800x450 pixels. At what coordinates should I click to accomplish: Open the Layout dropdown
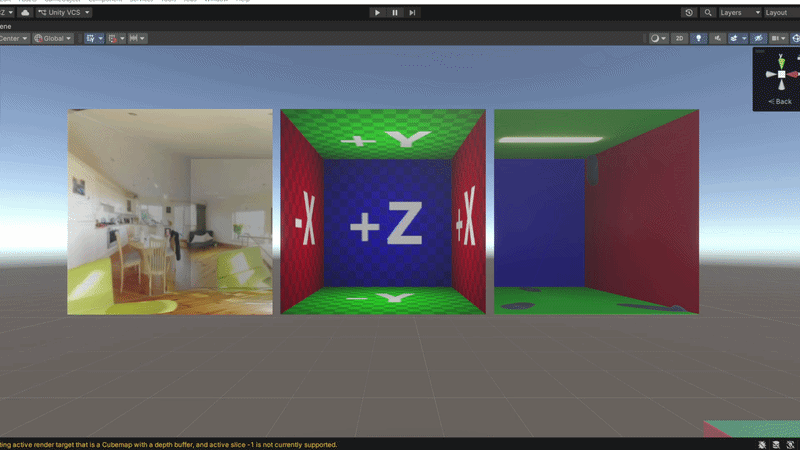[x=781, y=12]
